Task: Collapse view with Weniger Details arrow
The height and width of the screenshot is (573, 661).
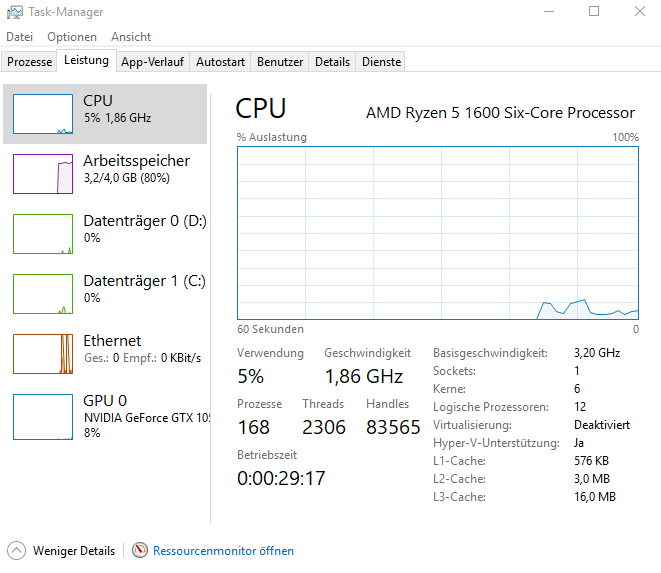Action: pyautogui.click(x=17, y=550)
